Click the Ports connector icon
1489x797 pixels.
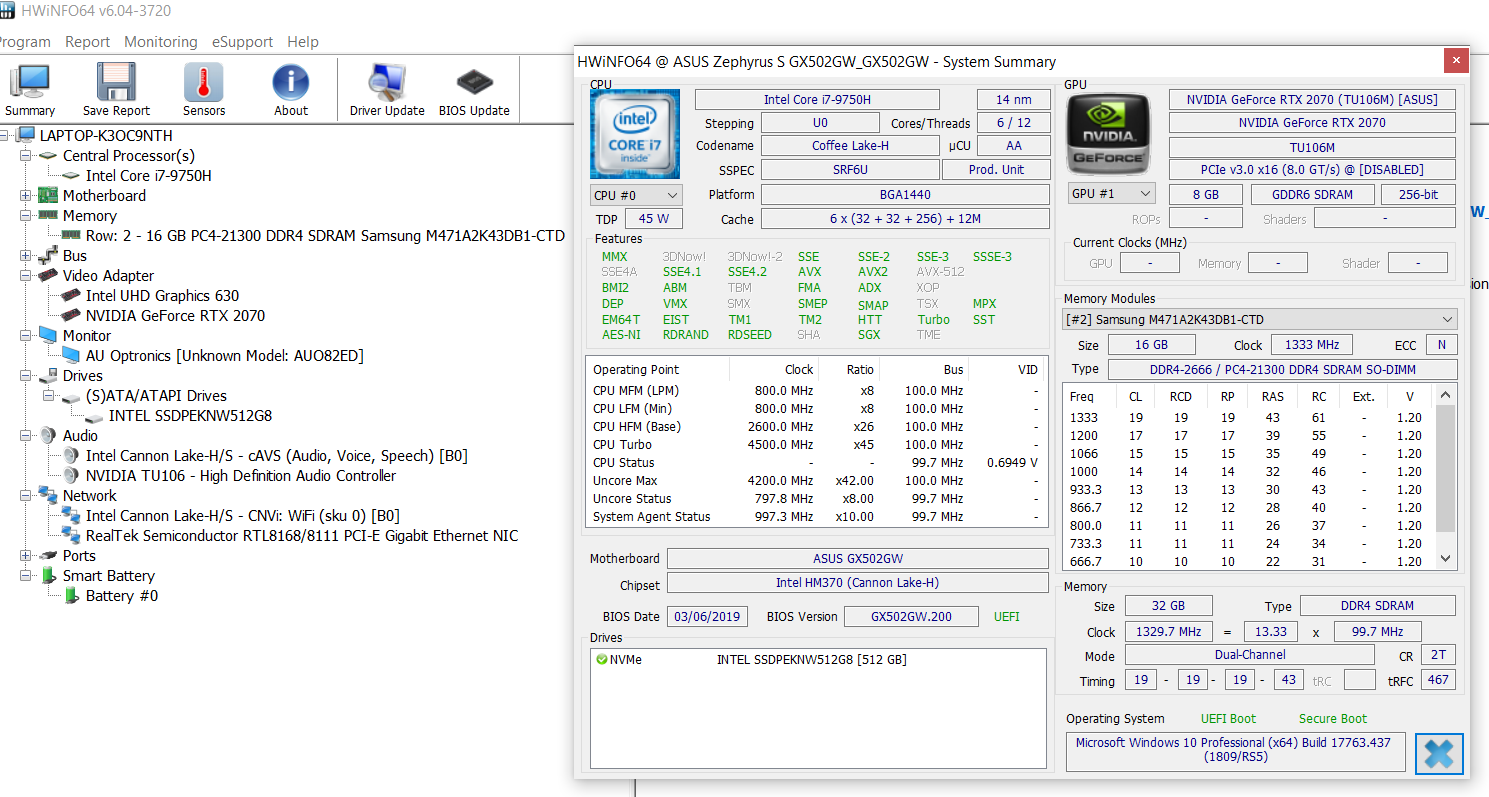48,556
